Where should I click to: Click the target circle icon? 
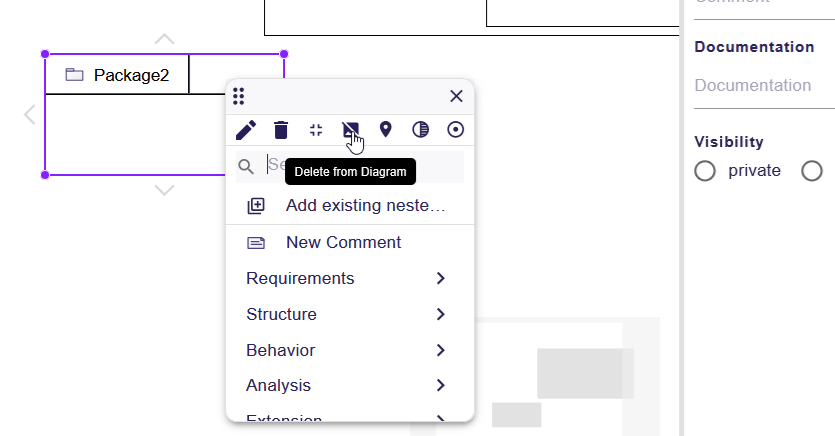[456, 130]
